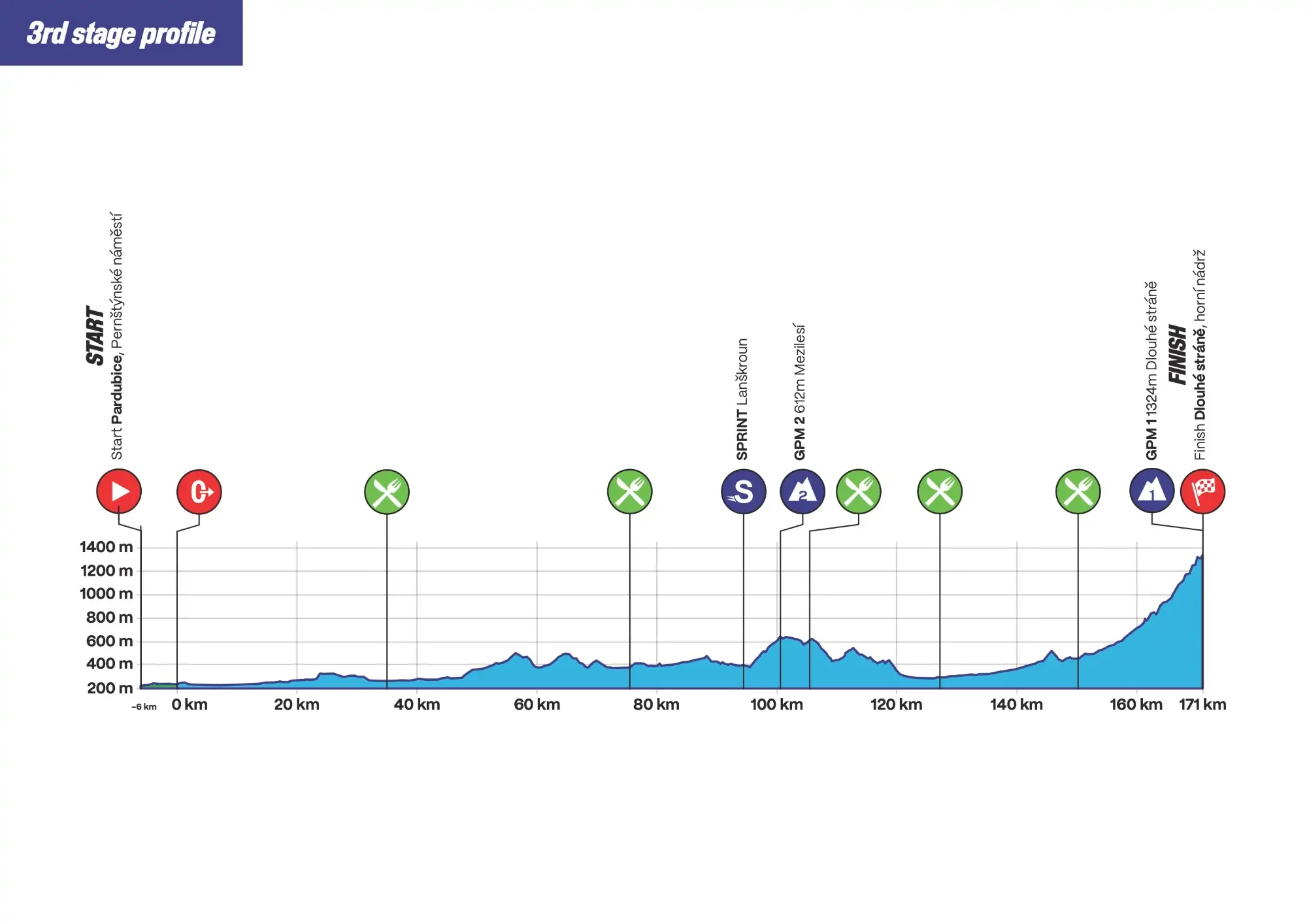Click the GPM 2 mountain icon
The image size is (1307, 924).
point(802,491)
